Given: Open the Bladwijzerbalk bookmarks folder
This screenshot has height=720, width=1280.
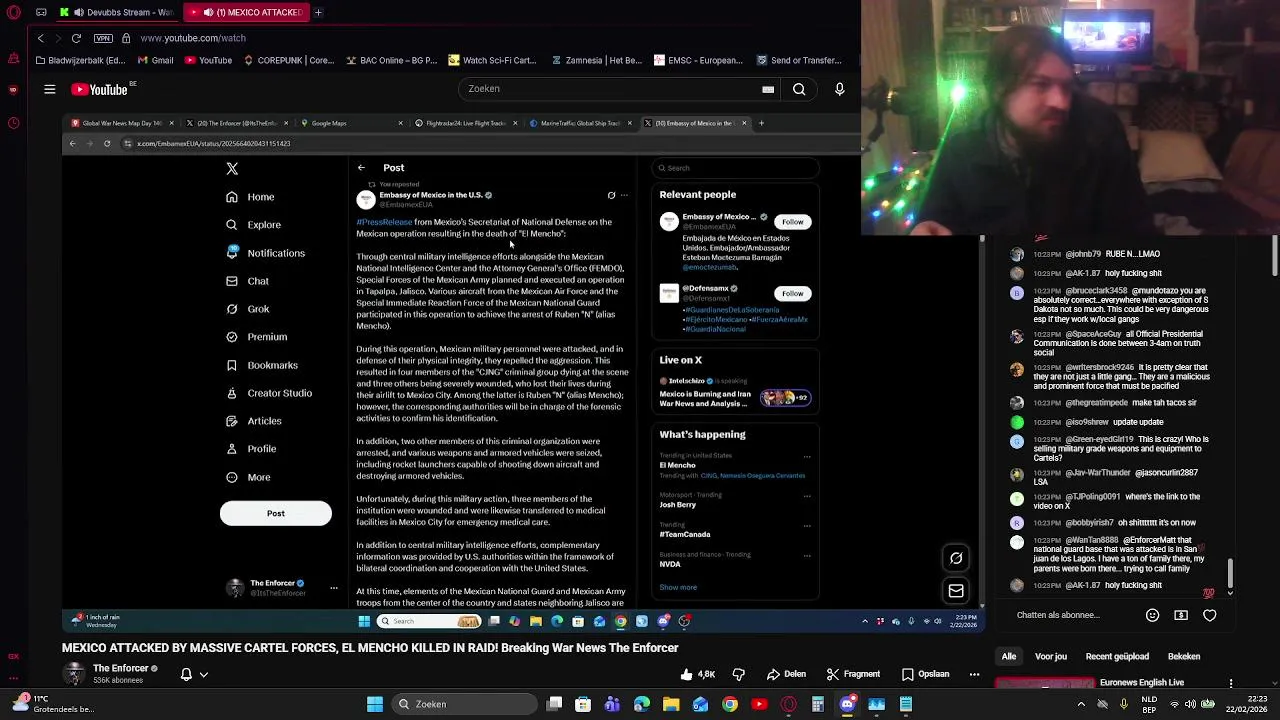Looking at the screenshot, I should (x=80, y=60).
